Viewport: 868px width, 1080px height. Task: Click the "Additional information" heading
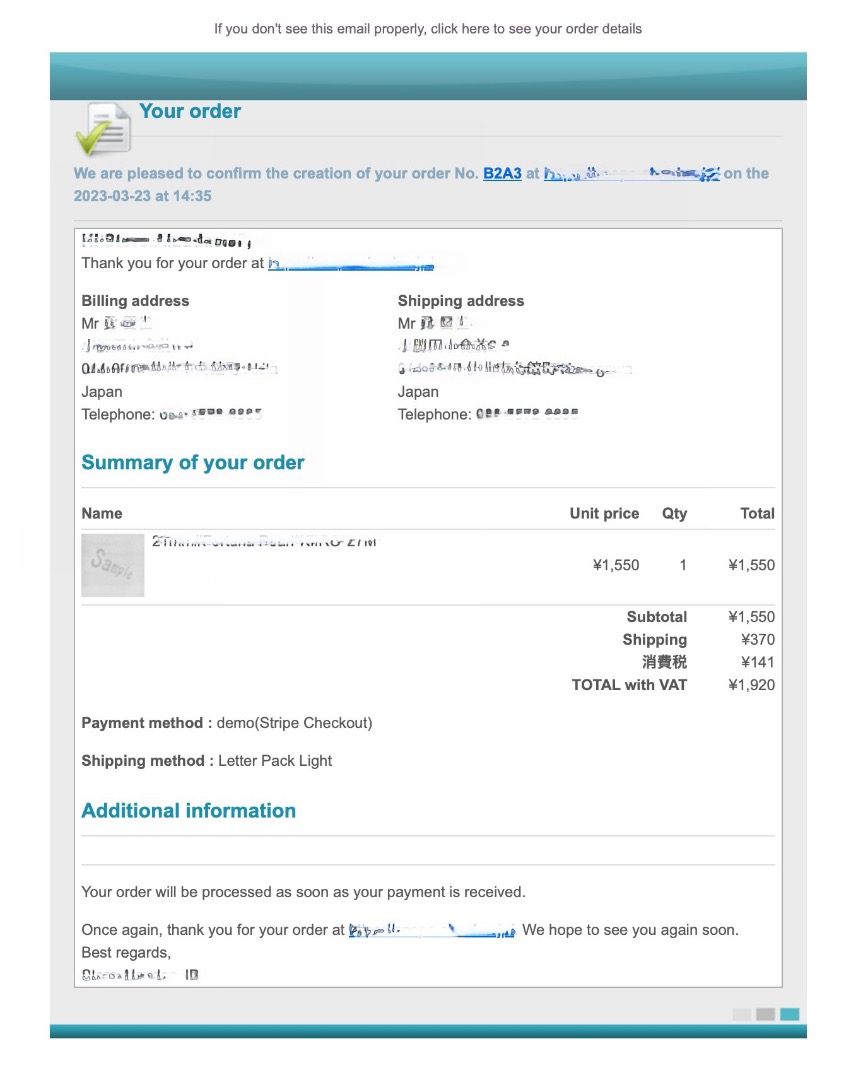pyautogui.click(x=189, y=811)
